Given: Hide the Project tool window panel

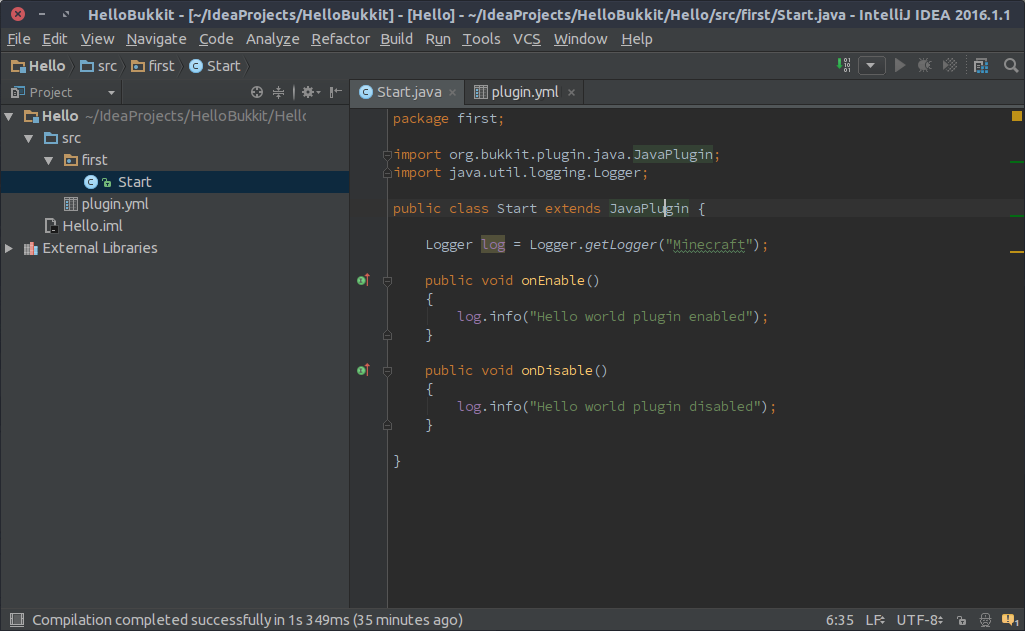Looking at the screenshot, I should [x=333, y=92].
